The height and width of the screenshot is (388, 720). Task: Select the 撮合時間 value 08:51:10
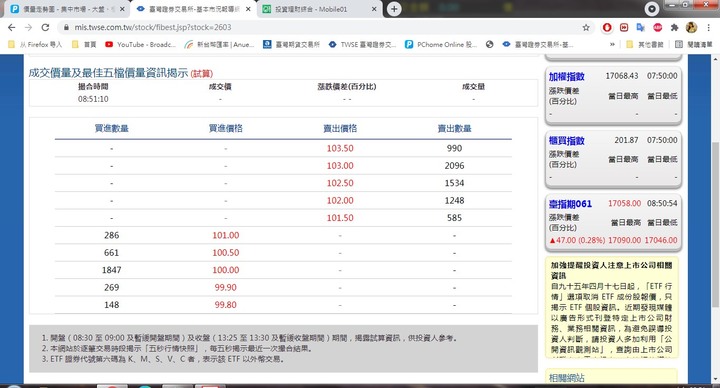[93, 99]
